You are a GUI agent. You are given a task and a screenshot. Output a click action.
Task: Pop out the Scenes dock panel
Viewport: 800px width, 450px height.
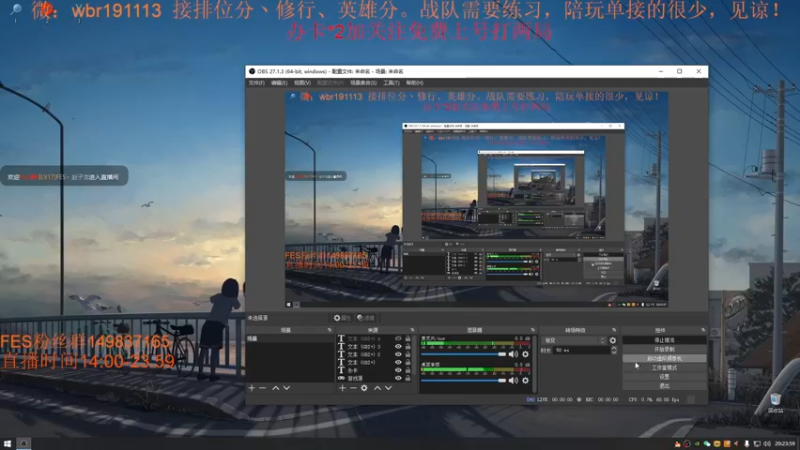329,330
